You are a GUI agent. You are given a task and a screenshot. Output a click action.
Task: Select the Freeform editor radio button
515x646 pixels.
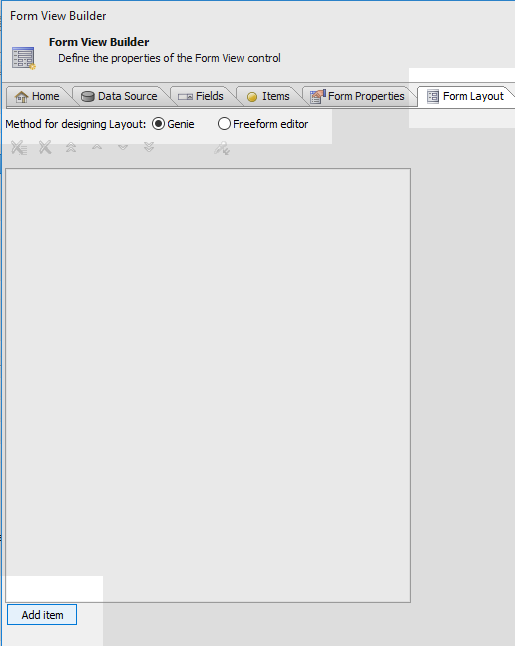coord(224,124)
